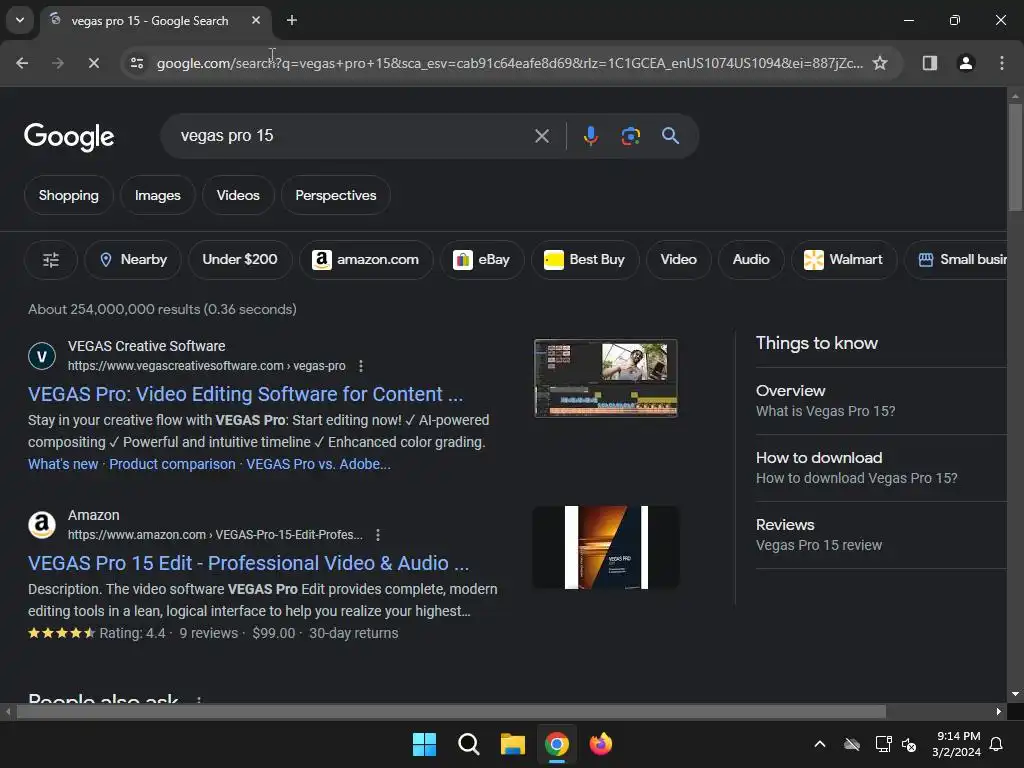Open Firefox from the taskbar

601,744
